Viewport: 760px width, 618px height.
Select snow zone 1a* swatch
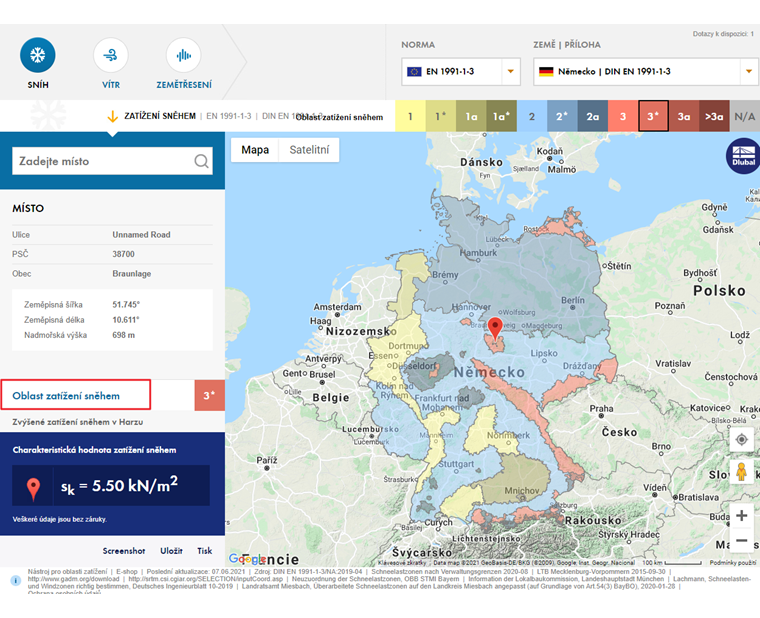point(502,116)
